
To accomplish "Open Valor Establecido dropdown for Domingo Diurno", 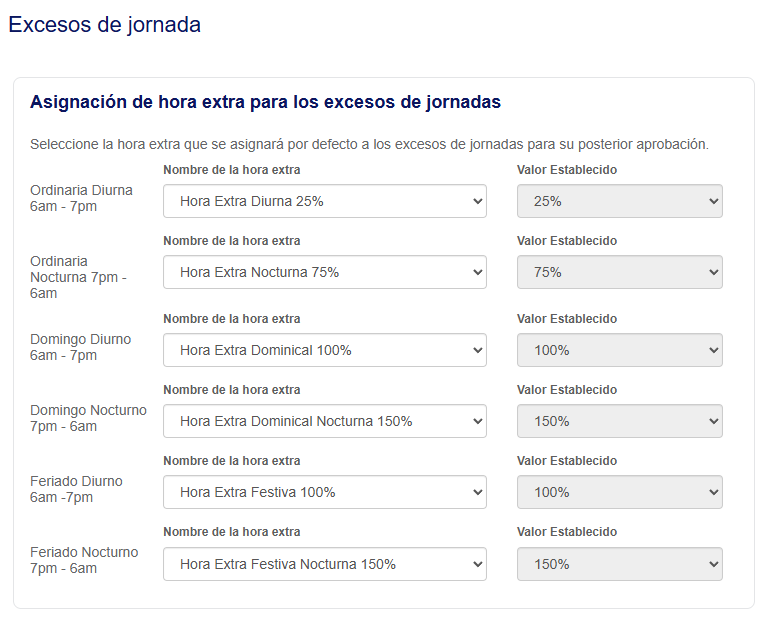I will pyautogui.click(x=619, y=350).
